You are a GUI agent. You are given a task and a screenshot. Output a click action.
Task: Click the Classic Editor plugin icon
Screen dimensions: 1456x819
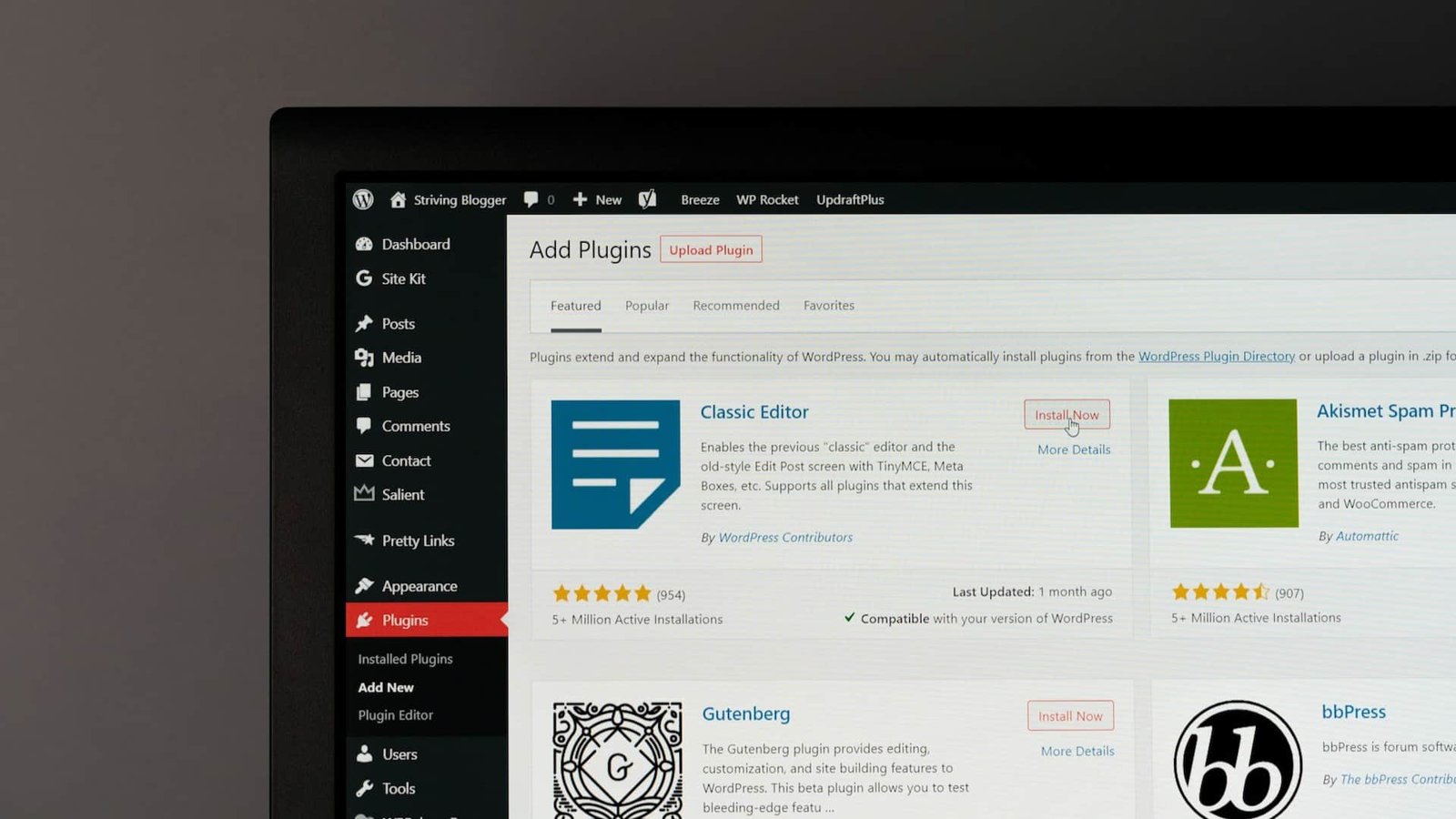(615, 464)
